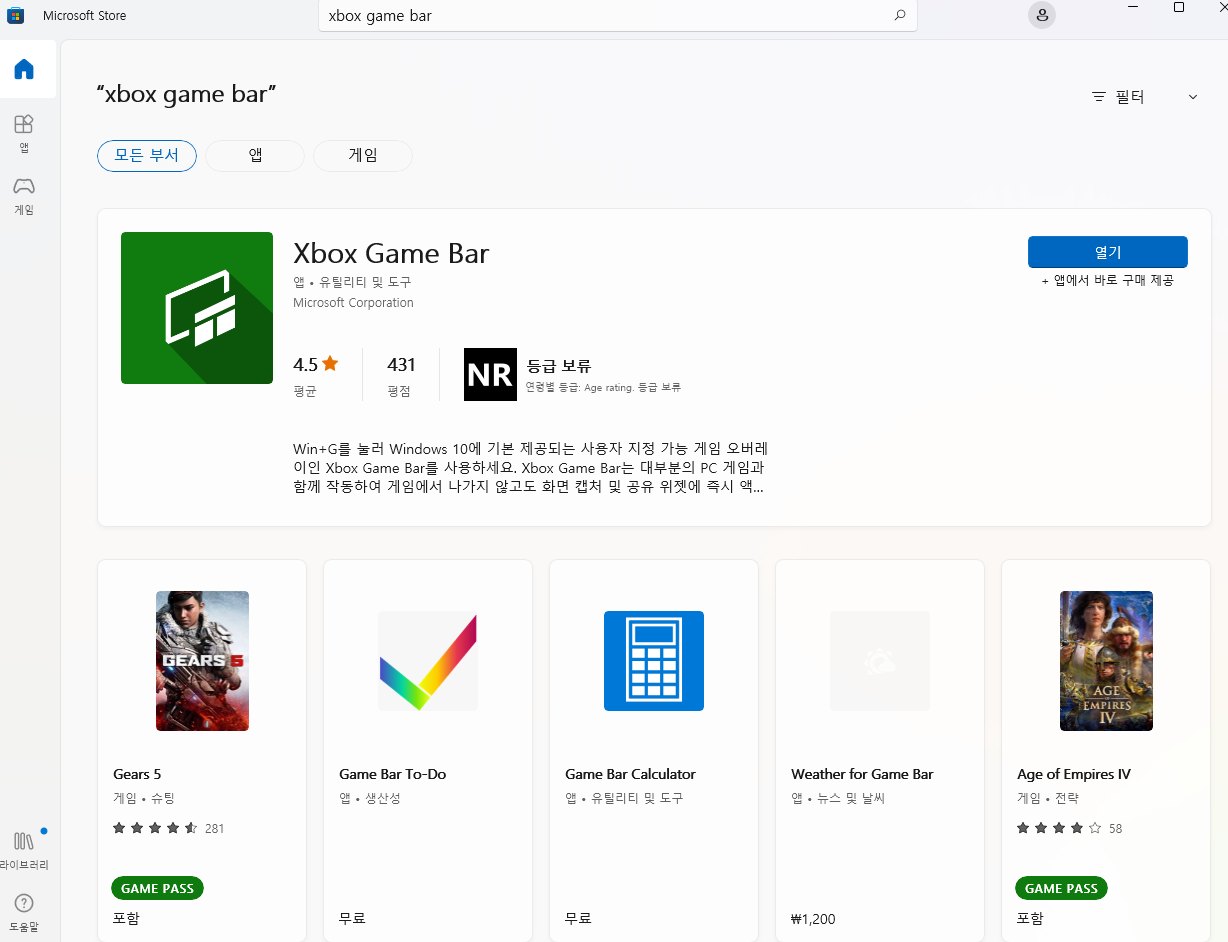Click the 등급 보류 rating text
Image resolution: width=1228 pixels, height=942 pixels.
tap(559, 365)
